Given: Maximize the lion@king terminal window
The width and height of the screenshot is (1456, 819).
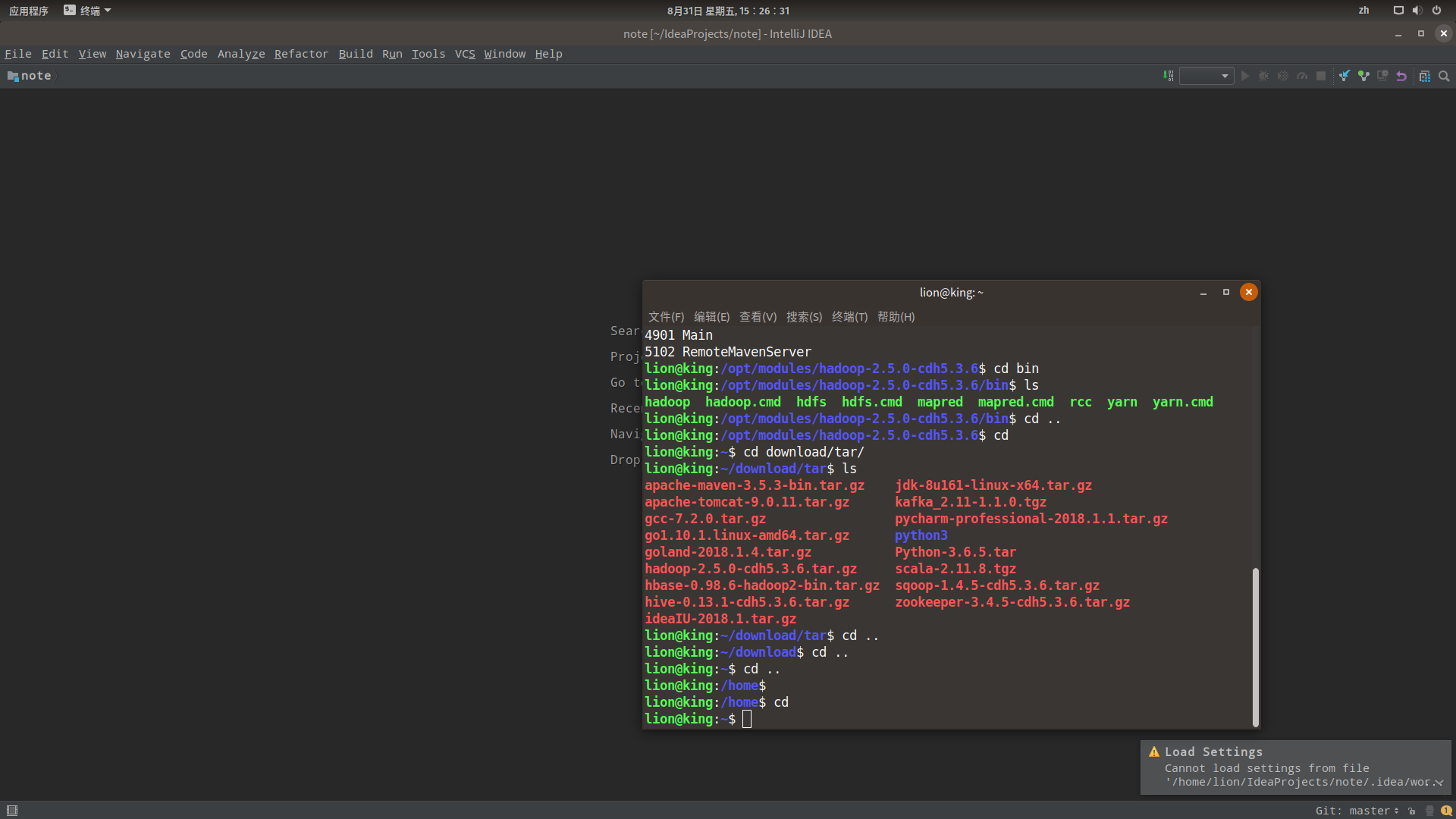Looking at the screenshot, I should [x=1225, y=292].
